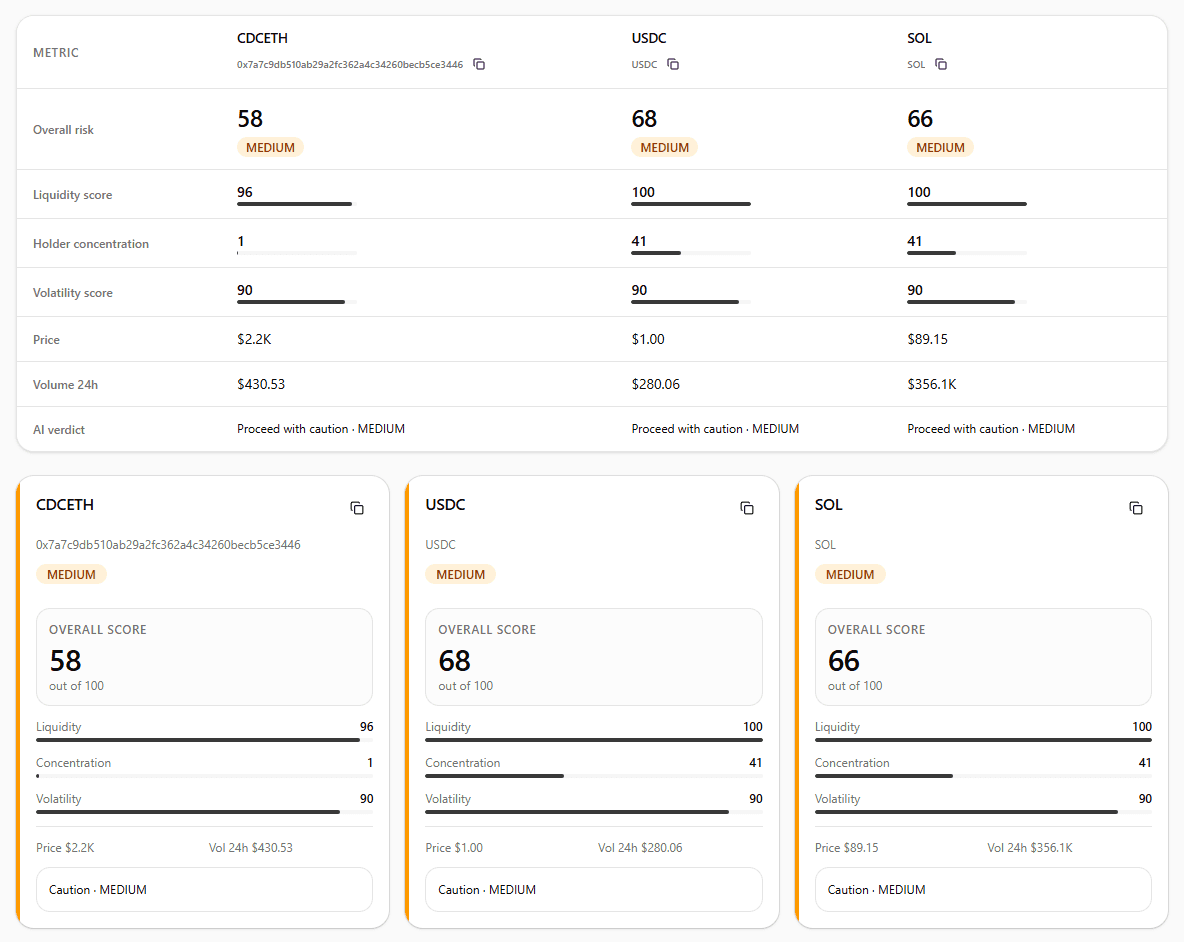Select the USDC column header in table

click(x=649, y=38)
